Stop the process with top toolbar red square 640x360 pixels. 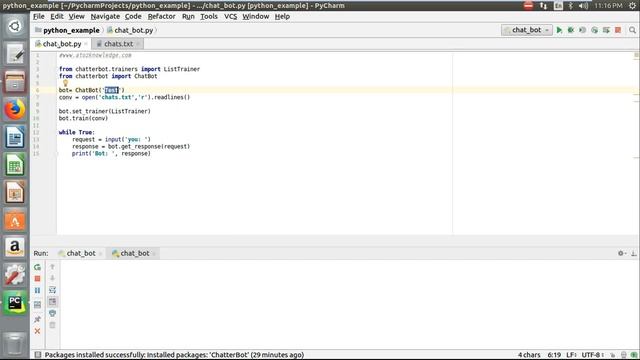tap(618, 30)
